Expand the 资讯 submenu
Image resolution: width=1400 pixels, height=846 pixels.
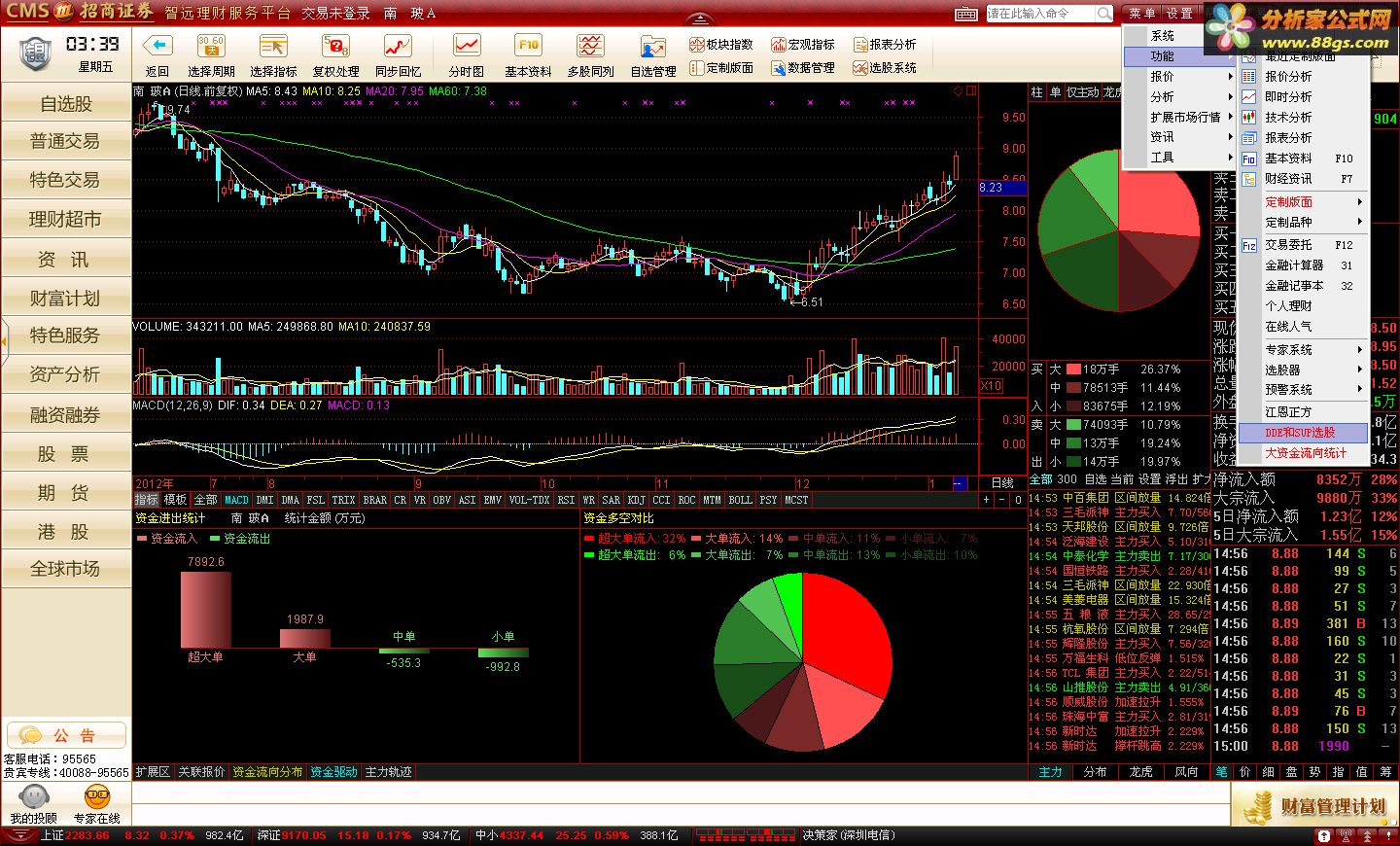pos(1179,137)
